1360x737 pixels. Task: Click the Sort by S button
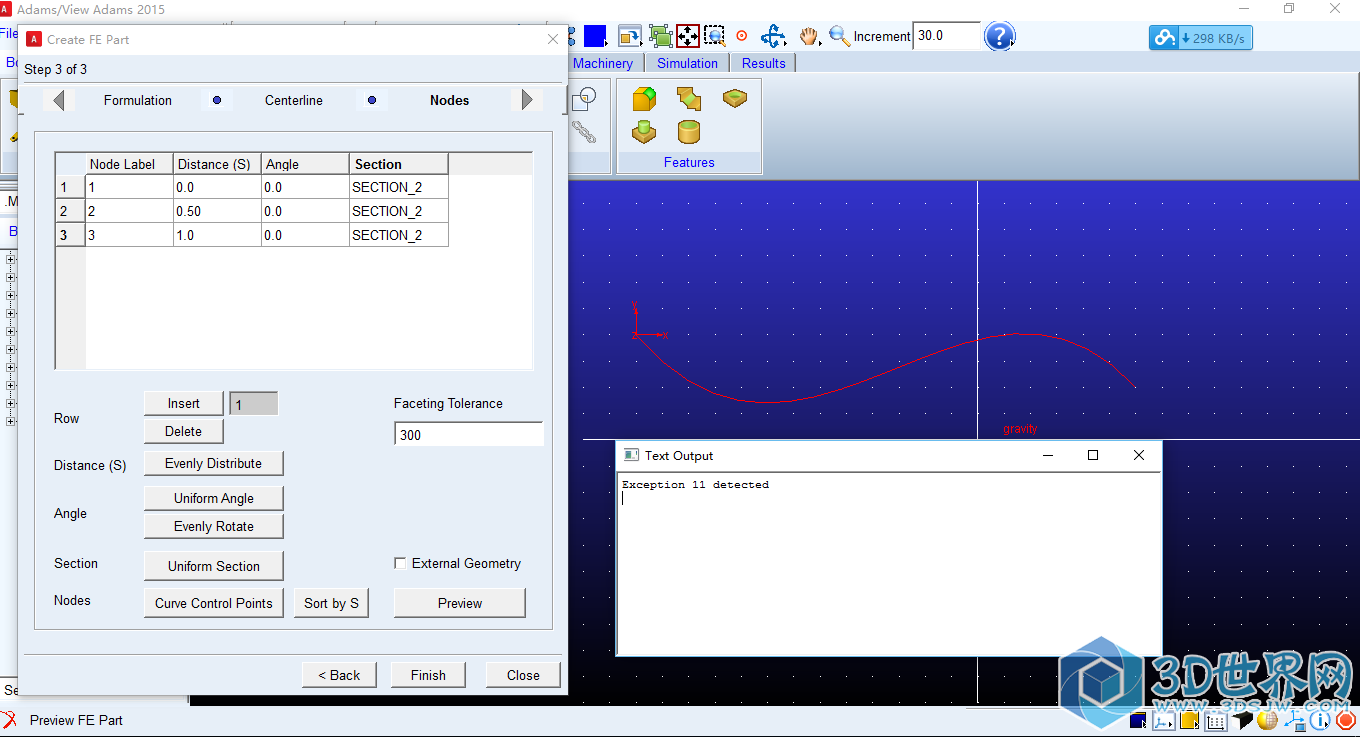coord(332,603)
